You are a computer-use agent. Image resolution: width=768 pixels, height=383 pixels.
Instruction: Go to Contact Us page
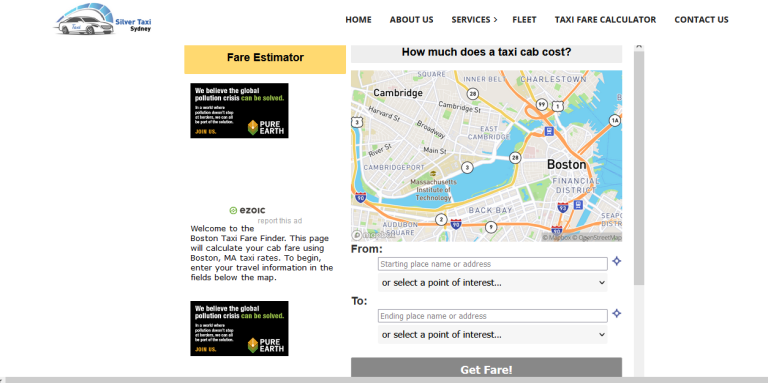(x=701, y=20)
